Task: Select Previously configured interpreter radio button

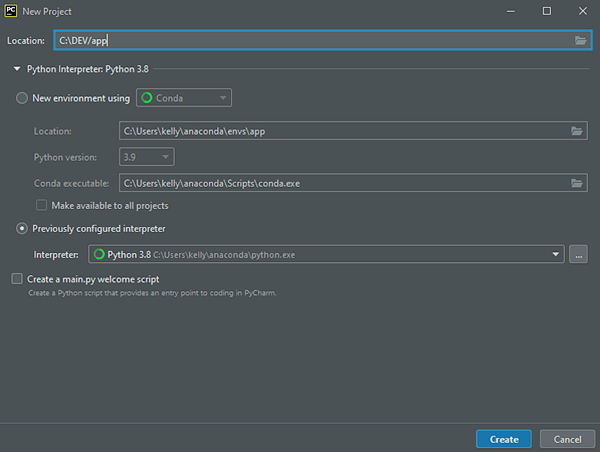Action: coord(22,228)
